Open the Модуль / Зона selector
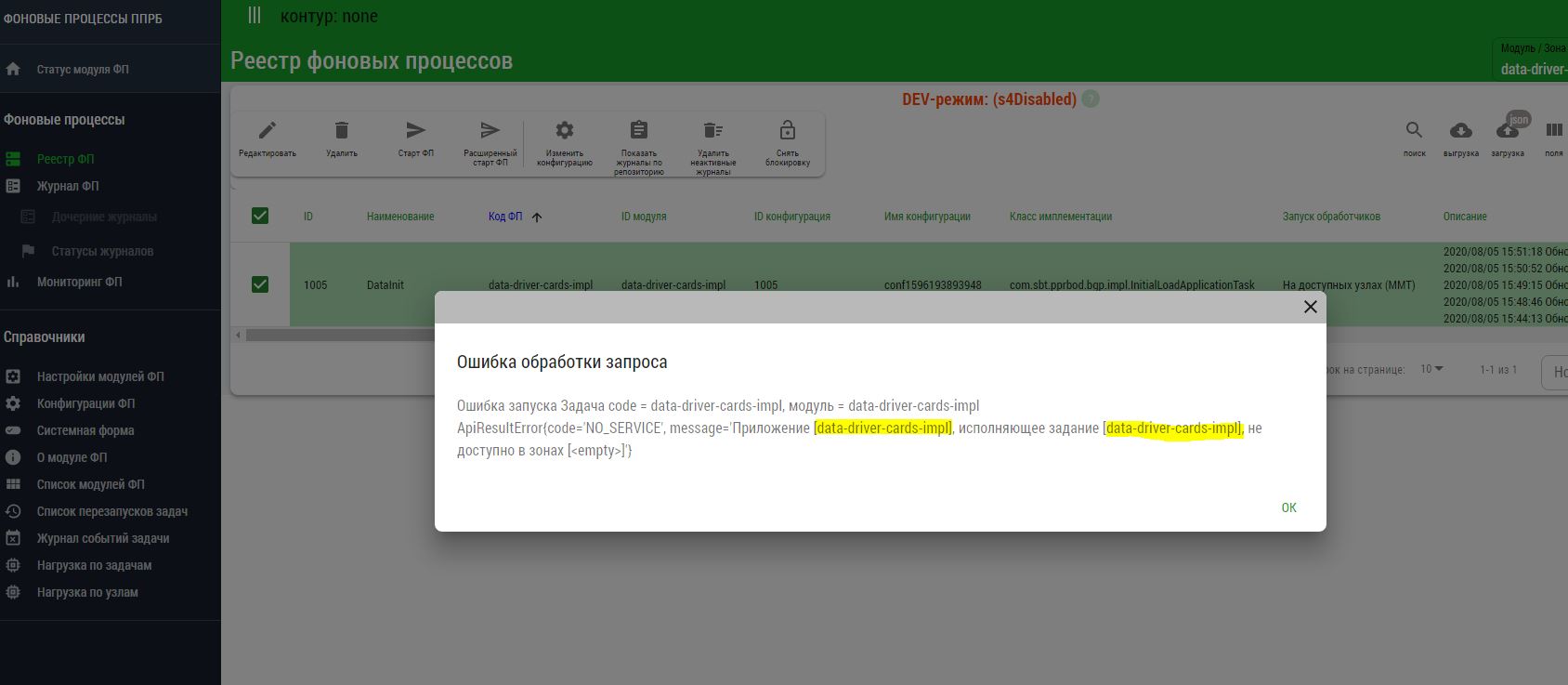 [1533, 59]
